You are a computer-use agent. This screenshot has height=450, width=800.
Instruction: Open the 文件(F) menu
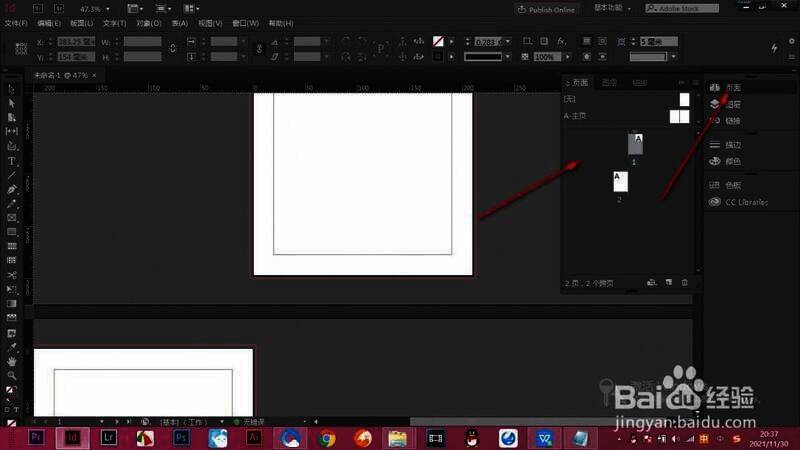tap(18, 23)
